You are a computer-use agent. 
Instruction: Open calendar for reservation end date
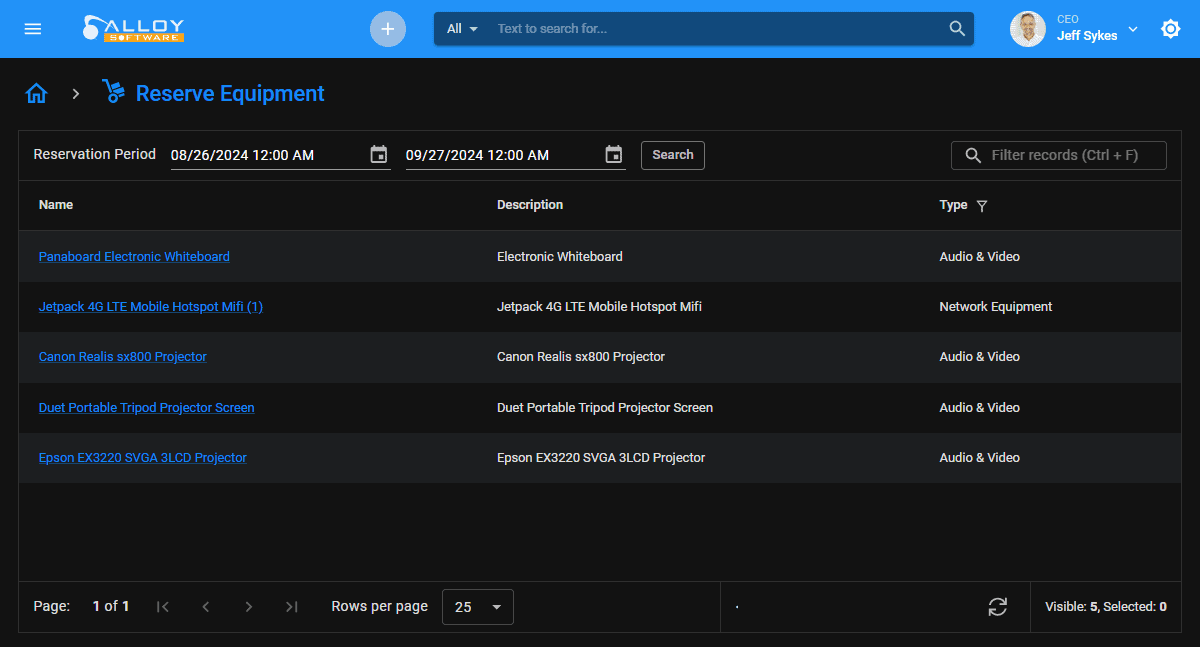tap(614, 154)
